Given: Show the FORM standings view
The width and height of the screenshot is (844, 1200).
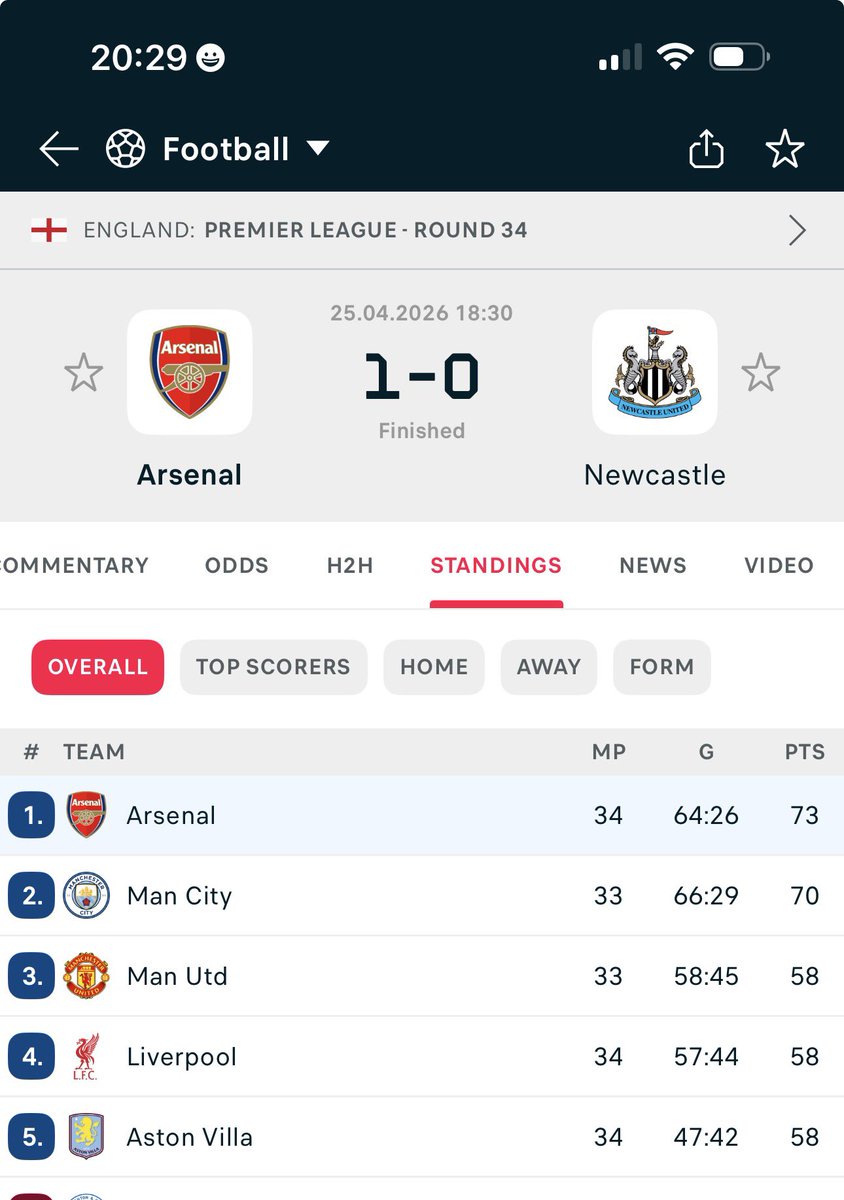Looking at the screenshot, I should (x=662, y=667).
